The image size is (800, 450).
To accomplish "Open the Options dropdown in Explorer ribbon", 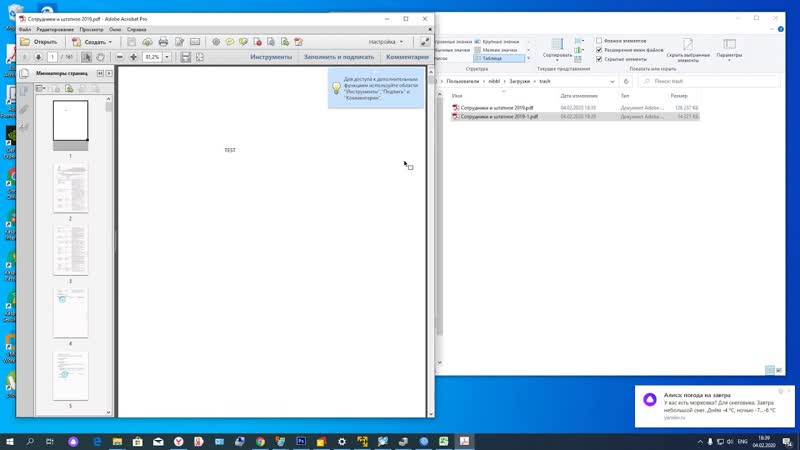I will coord(729,49).
